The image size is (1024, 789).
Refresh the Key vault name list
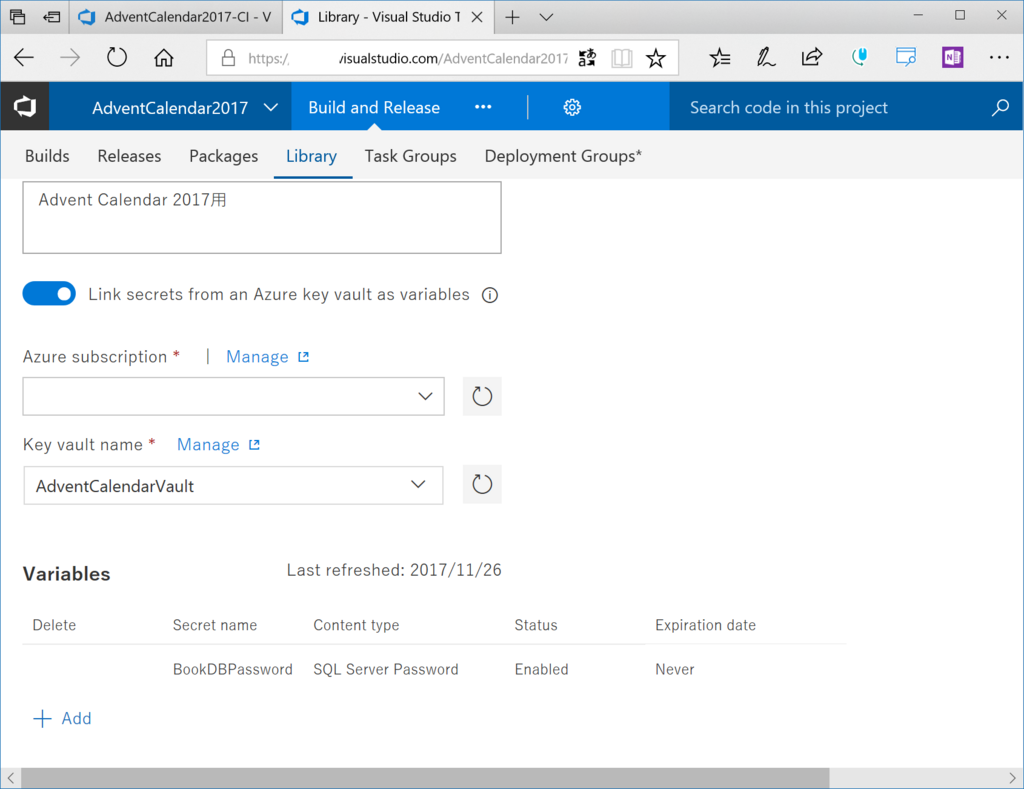tap(482, 484)
